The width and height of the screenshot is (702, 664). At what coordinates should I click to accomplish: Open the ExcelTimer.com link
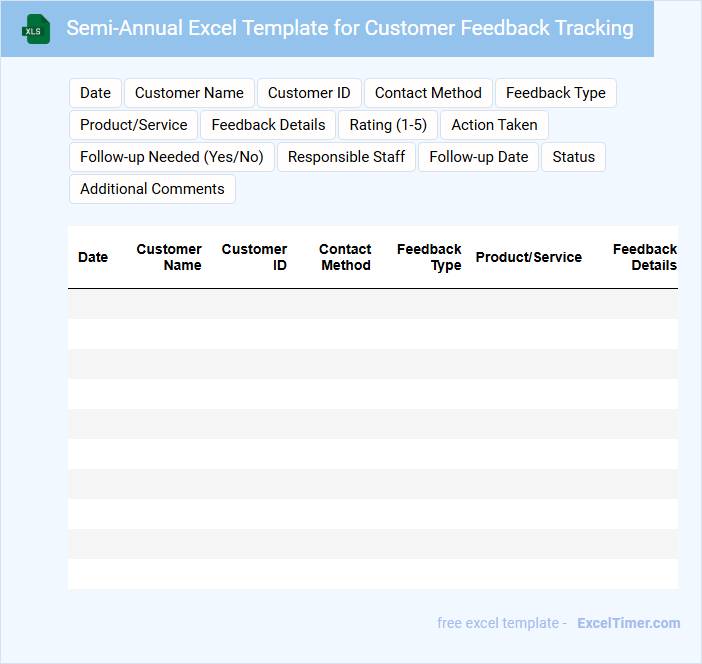[x=628, y=623]
